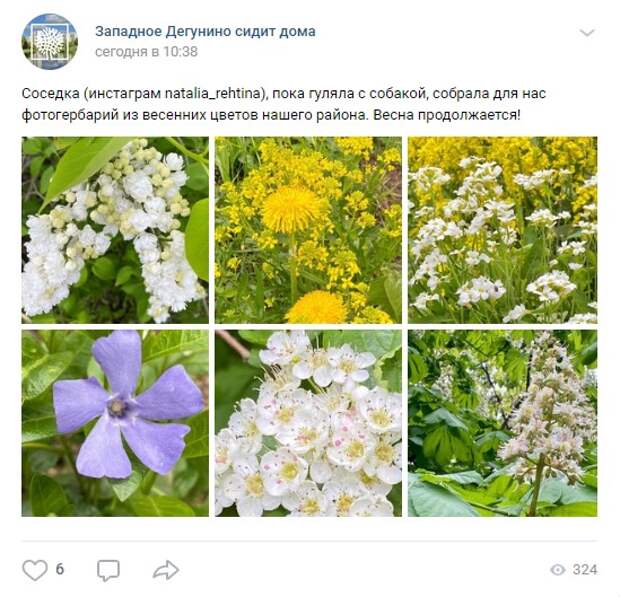Open the white hawthorn blossoms photo
620x597 pixels.
click(x=308, y=423)
